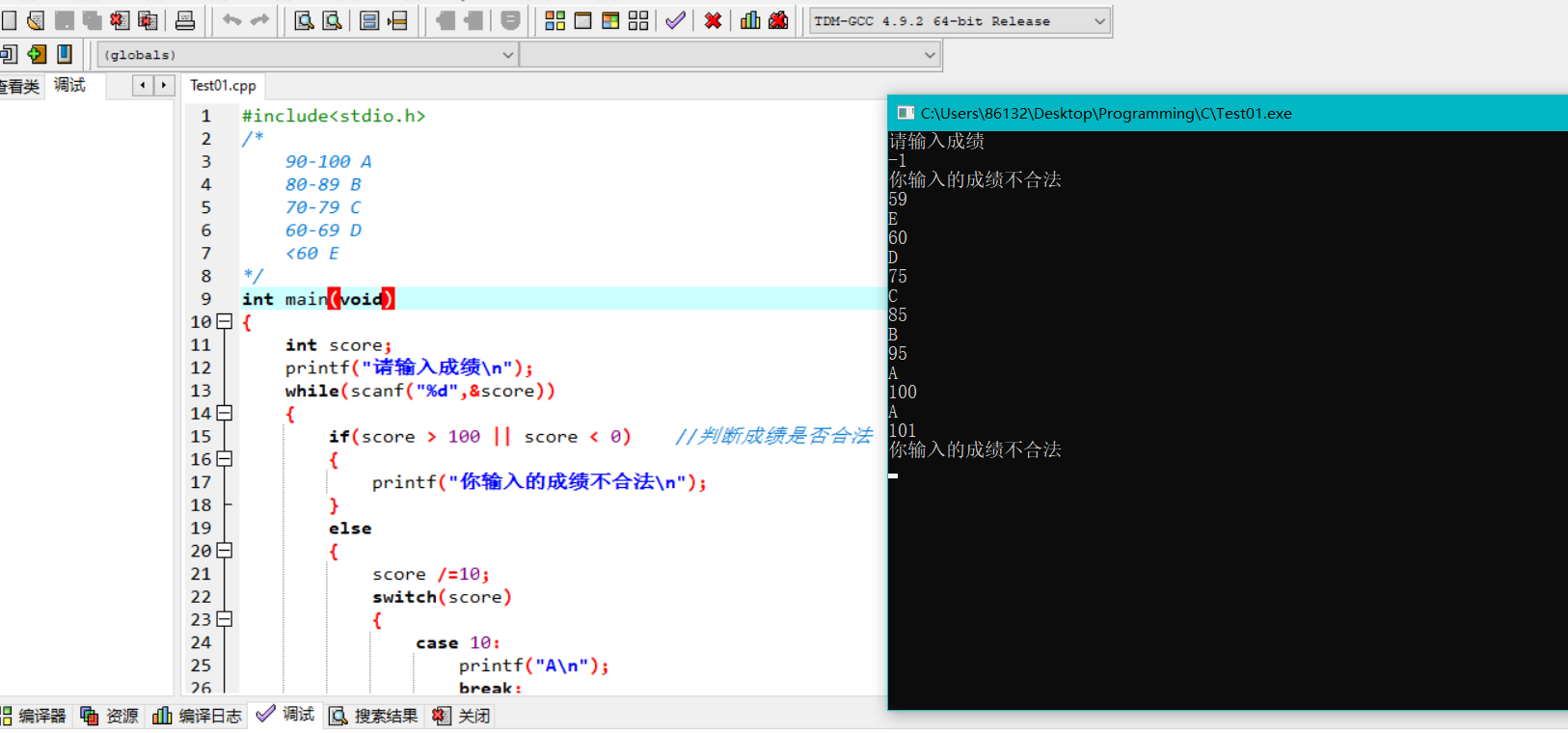This screenshot has height=733, width=1568.
Task: Open the empty function dropdown beside (globals)
Action: point(730,55)
